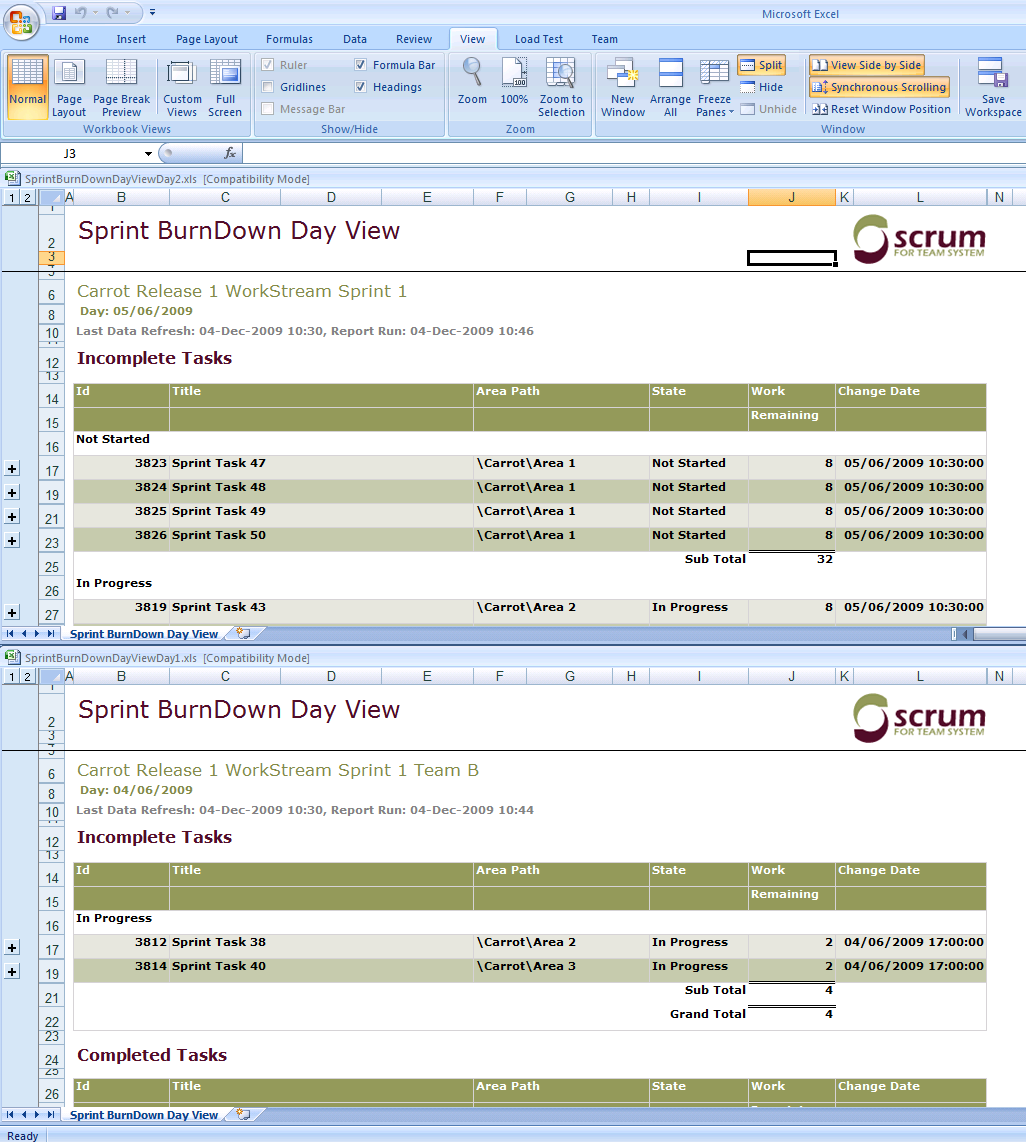Expand row group for Sprint Task 48
The image size is (1026, 1142).
12,493
